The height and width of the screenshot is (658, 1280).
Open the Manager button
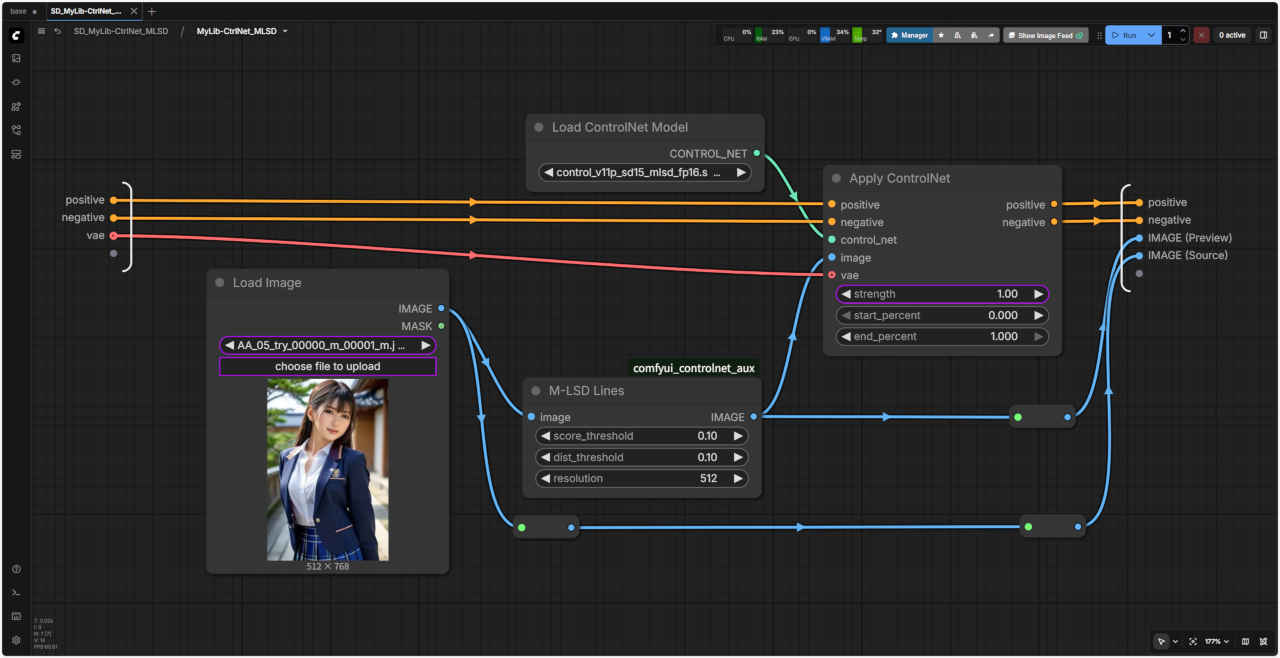click(909, 35)
